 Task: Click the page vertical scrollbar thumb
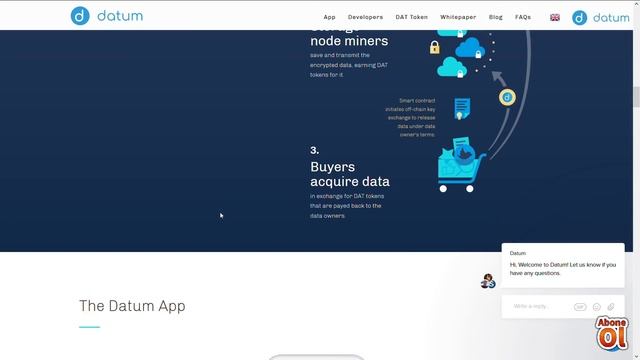tap(636, 97)
